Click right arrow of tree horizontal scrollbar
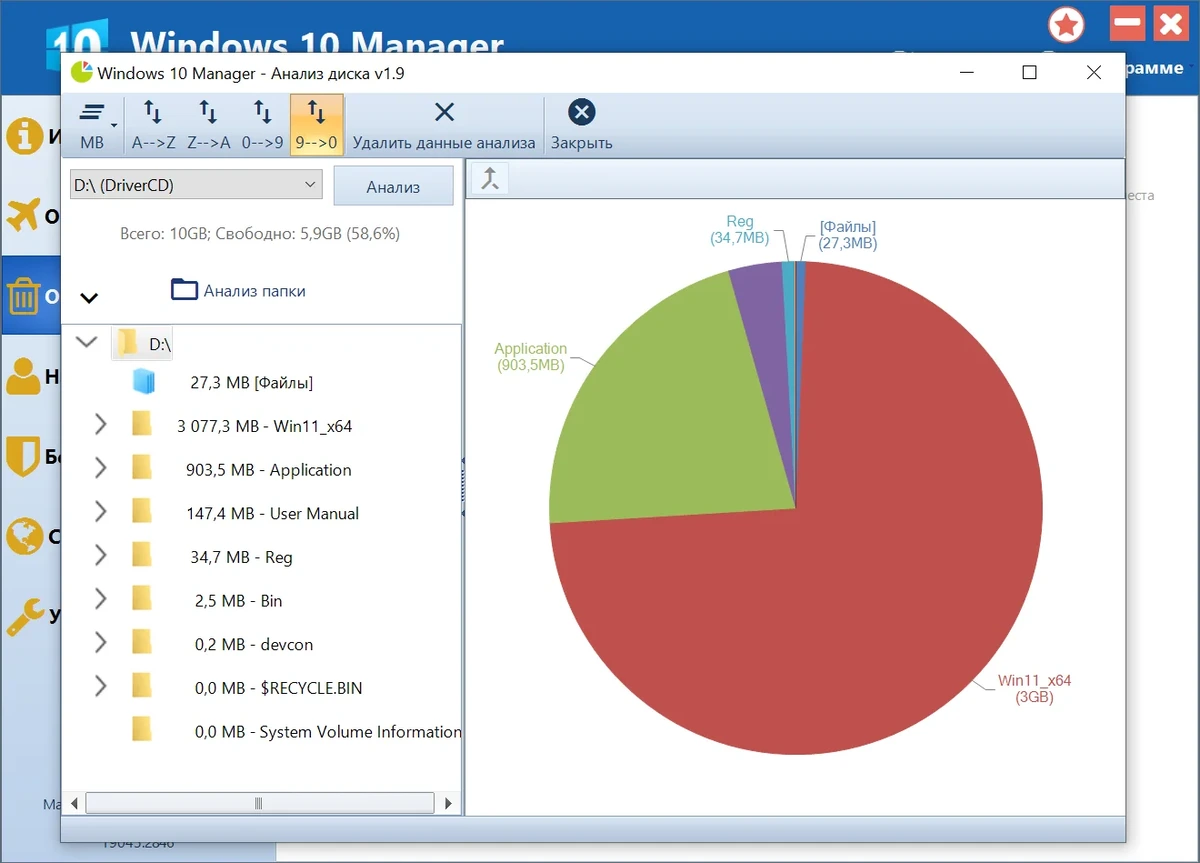Image resolution: width=1200 pixels, height=863 pixels. [x=448, y=803]
